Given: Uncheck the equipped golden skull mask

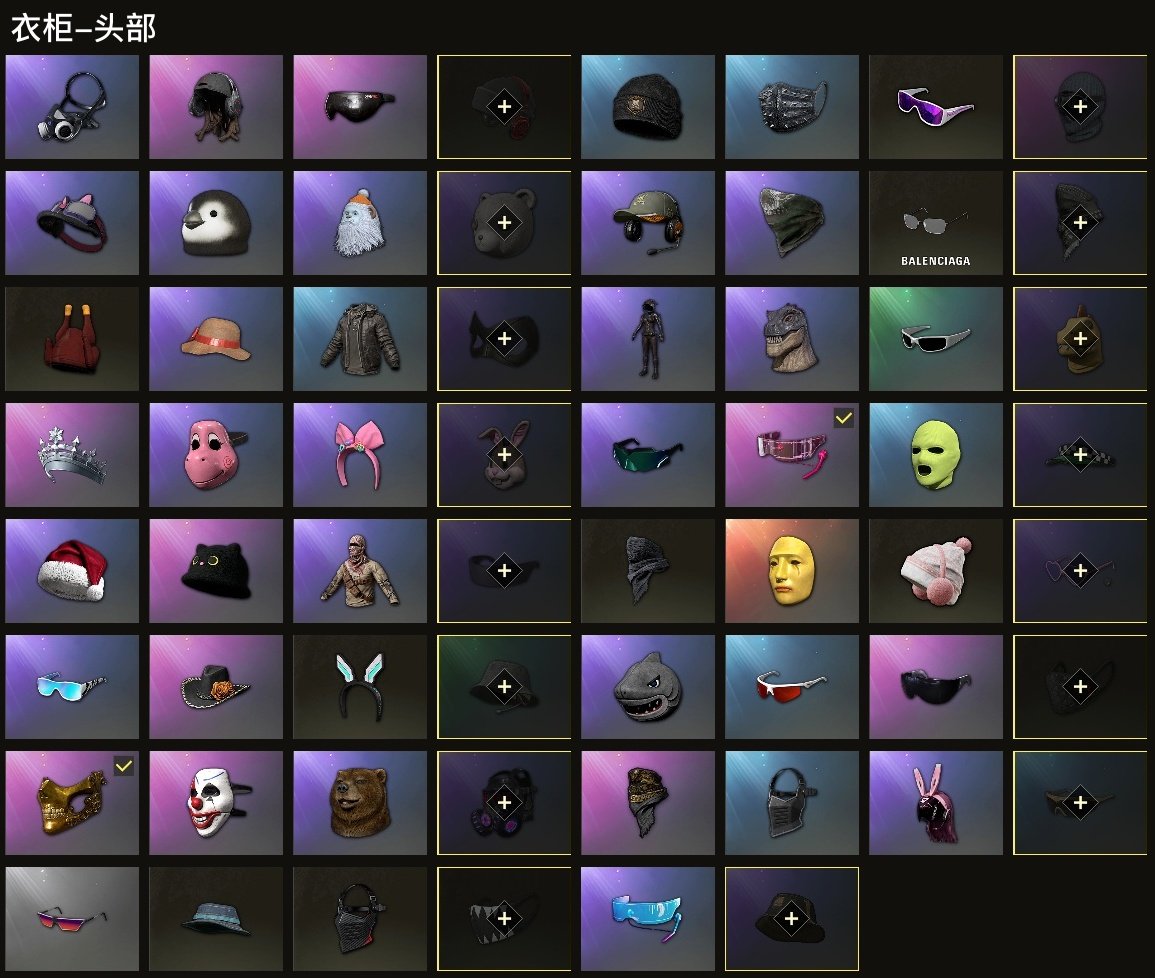Looking at the screenshot, I should point(124,766).
